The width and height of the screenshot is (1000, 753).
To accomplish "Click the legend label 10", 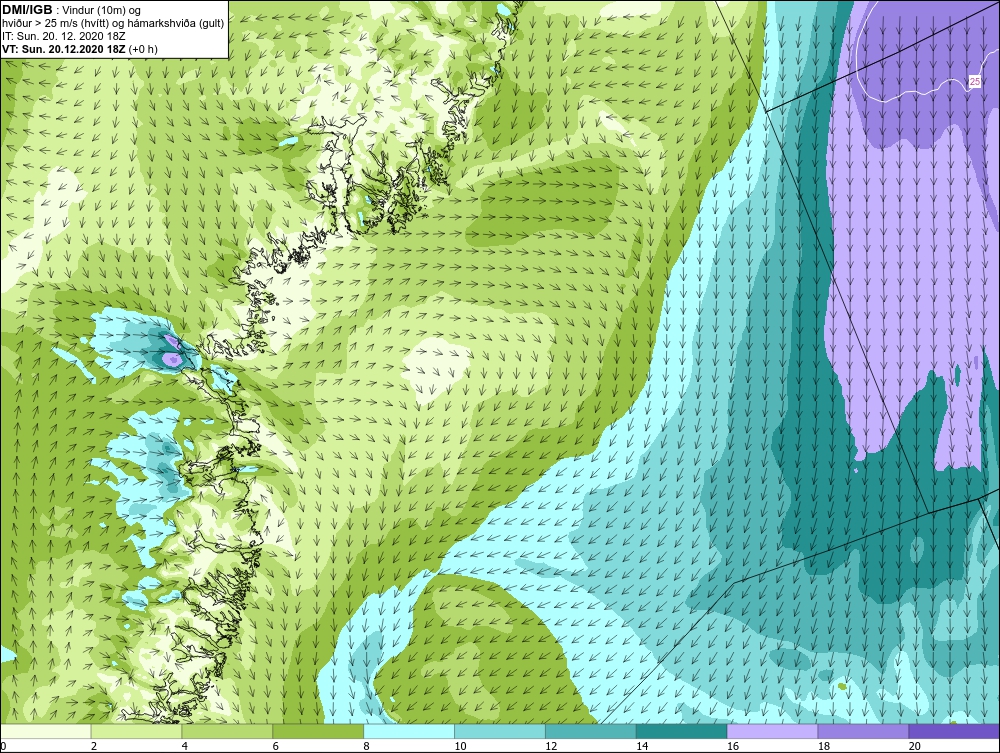I will click(460, 746).
